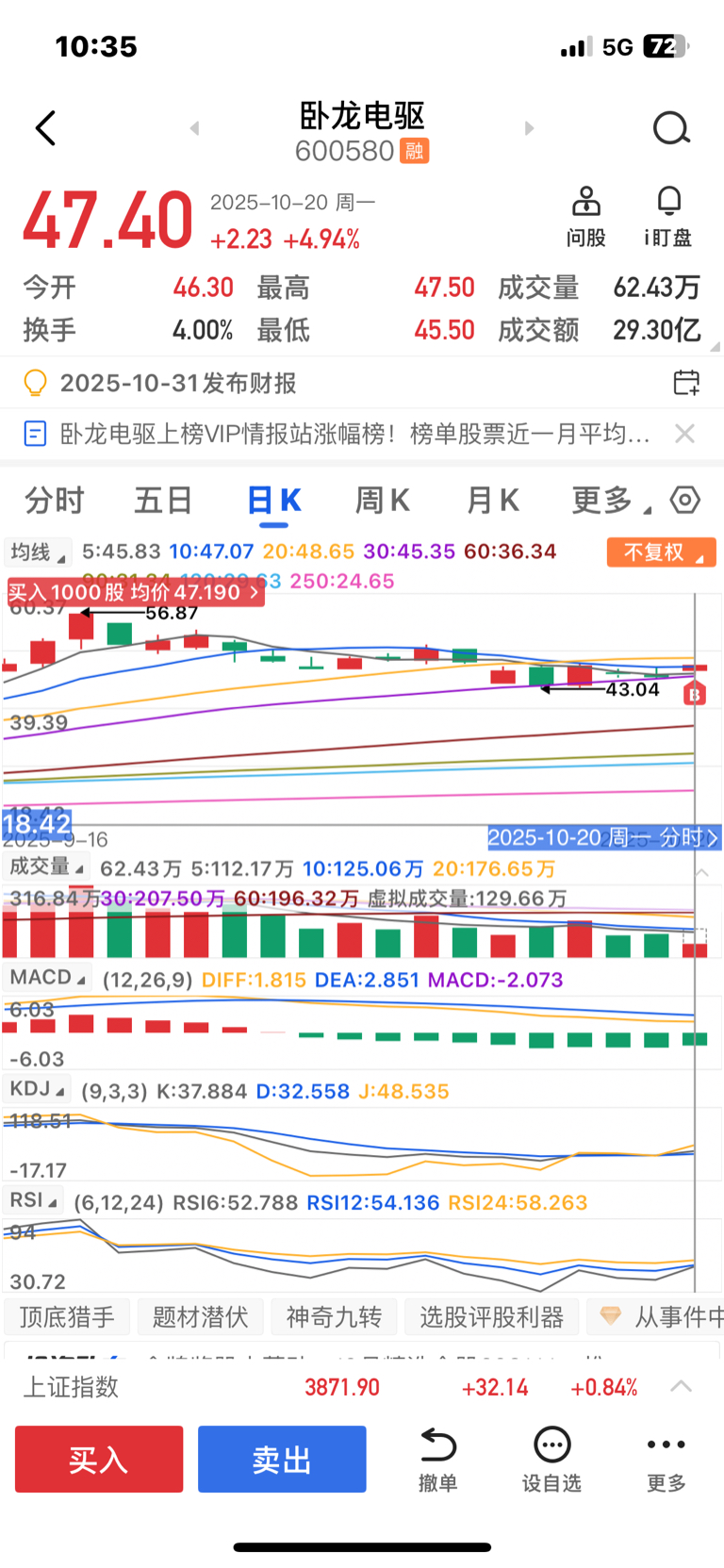Tap the blue 卖出 button
The height and width of the screenshot is (1568, 724).
(282, 1459)
